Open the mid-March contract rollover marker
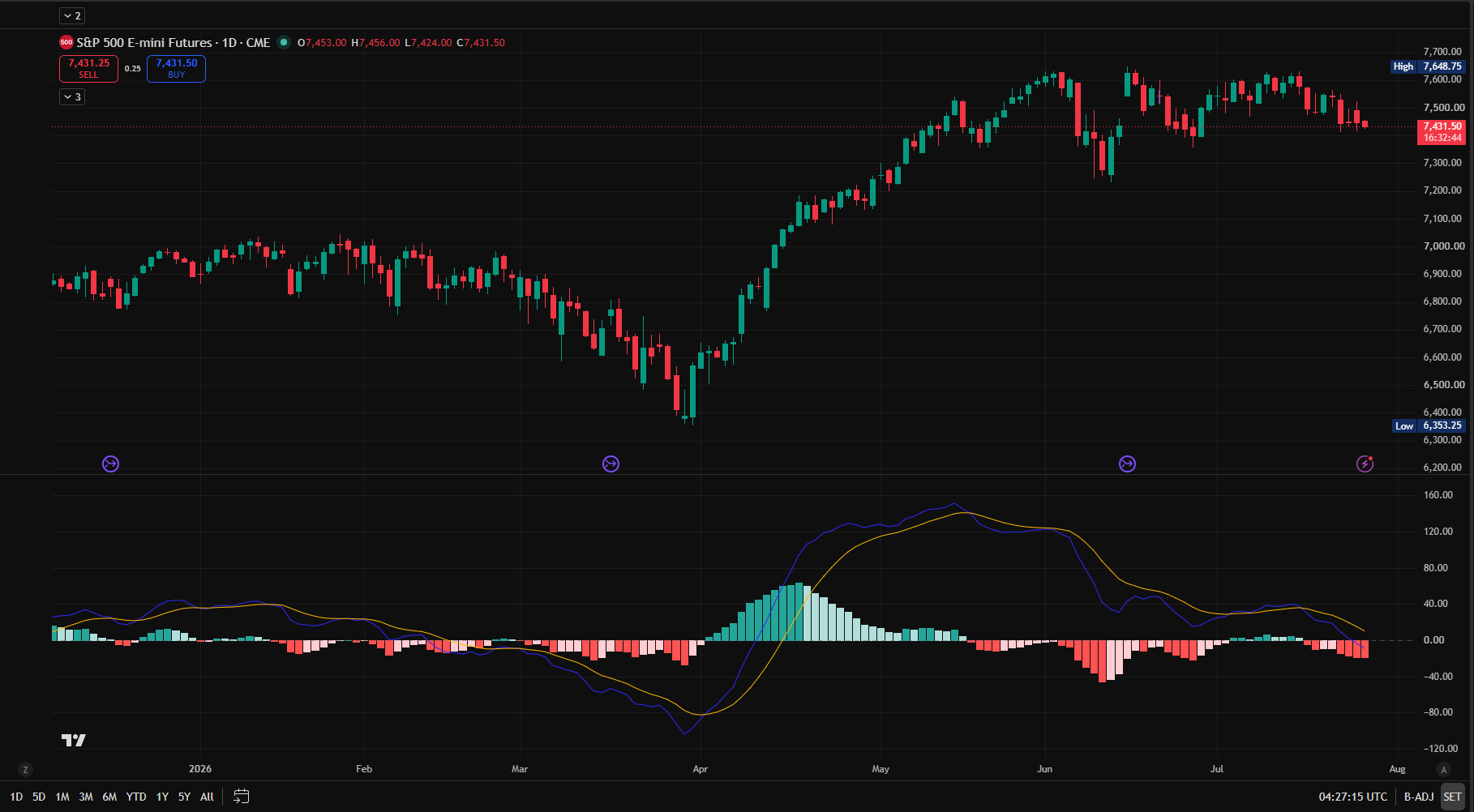1474x812 pixels. tap(611, 464)
